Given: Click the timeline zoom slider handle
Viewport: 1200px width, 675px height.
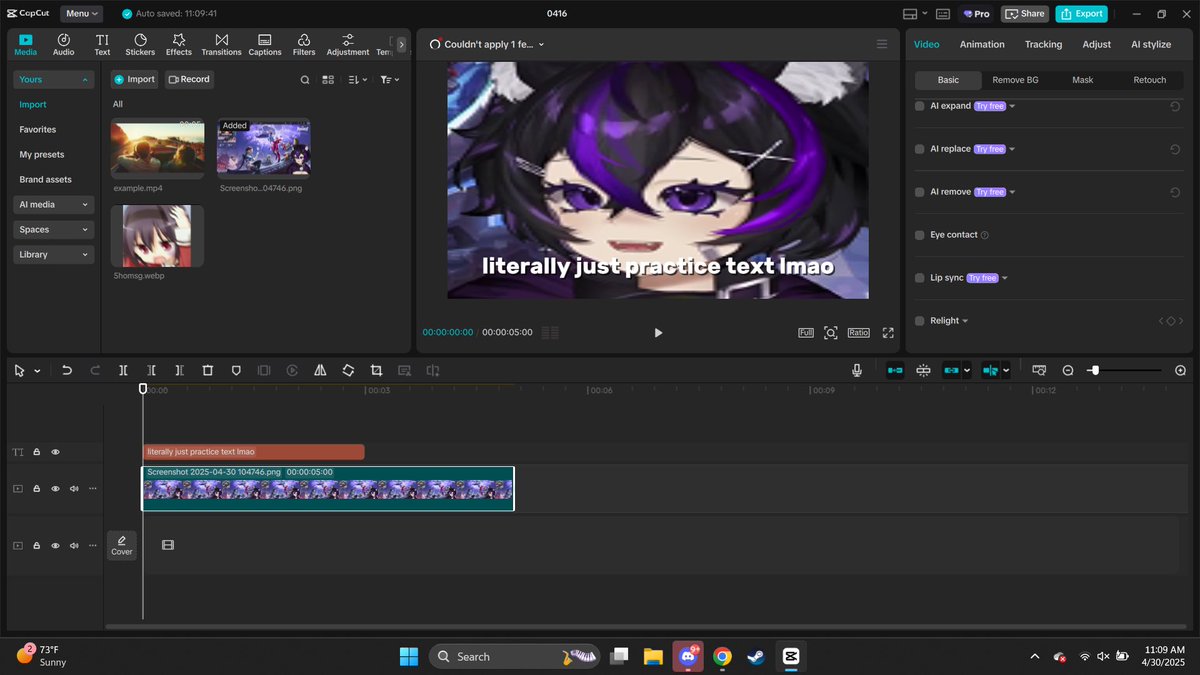Looking at the screenshot, I should [1095, 370].
